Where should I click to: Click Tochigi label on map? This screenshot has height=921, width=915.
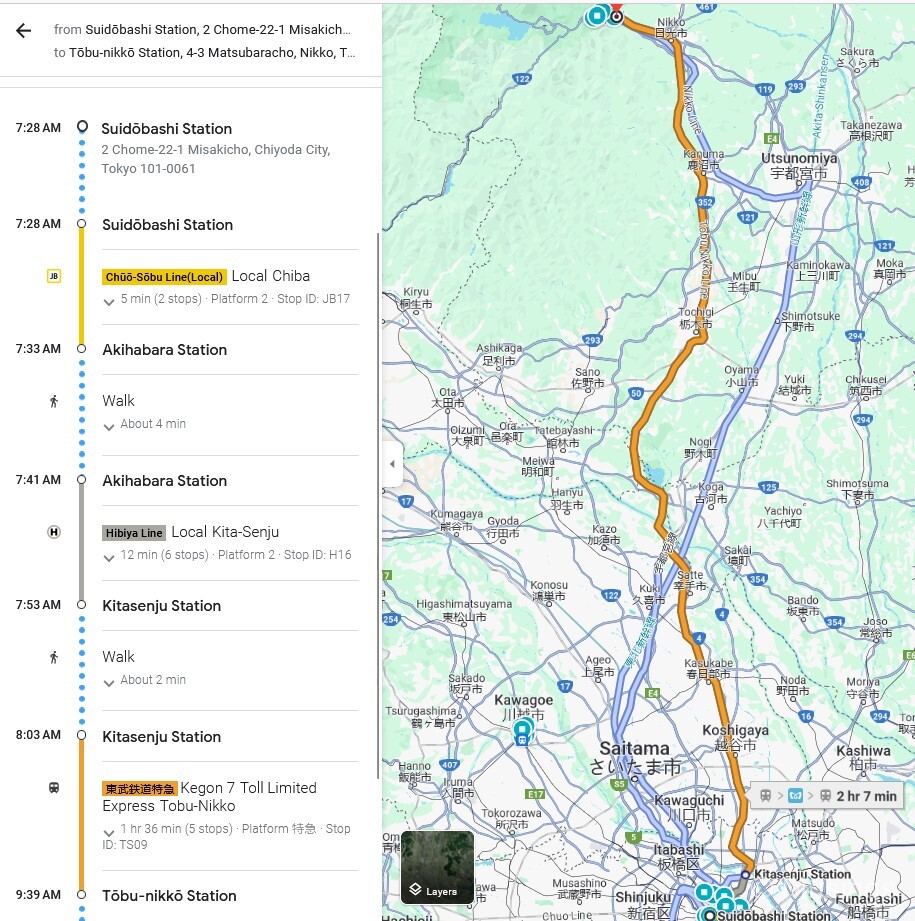[696, 318]
